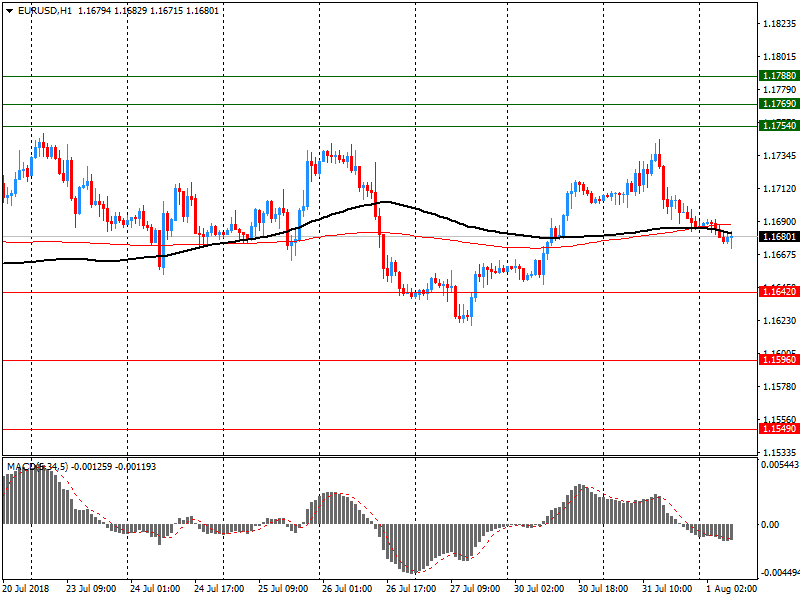
Task: Select the 30 Jul 18:00 time label
Action: pyautogui.click(x=603, y=589)
